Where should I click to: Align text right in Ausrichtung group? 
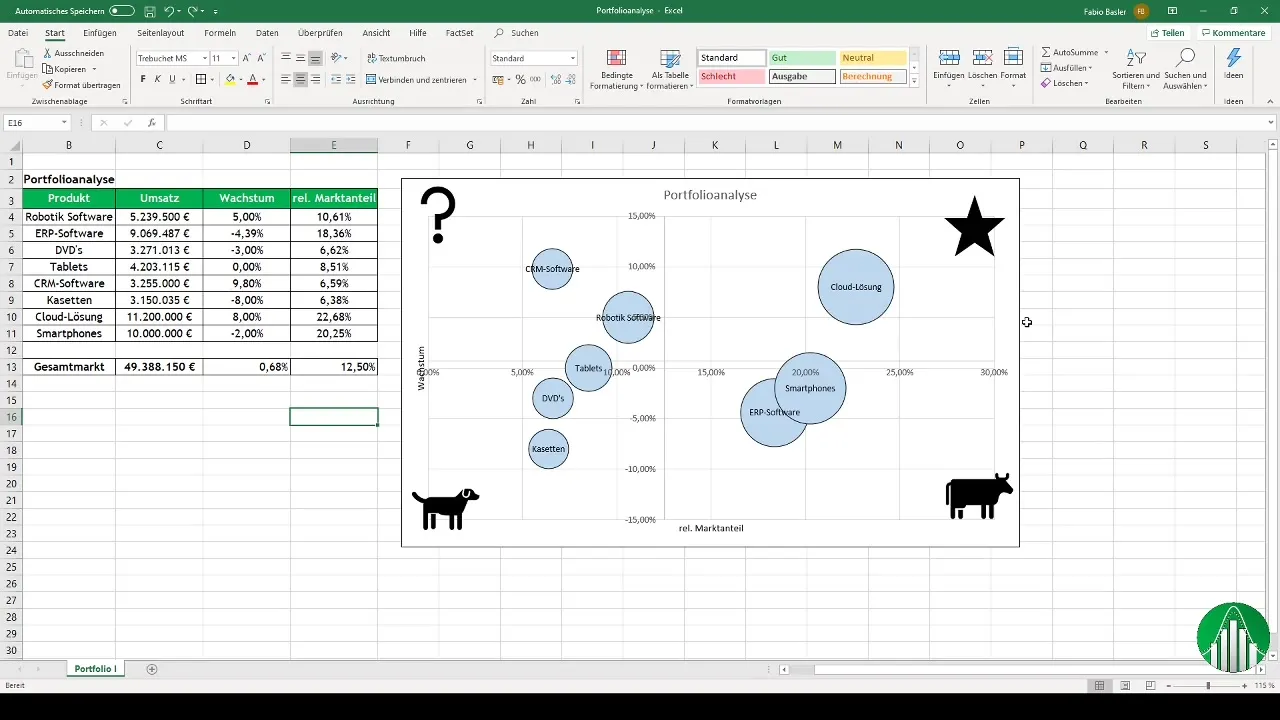click(316, 79)
